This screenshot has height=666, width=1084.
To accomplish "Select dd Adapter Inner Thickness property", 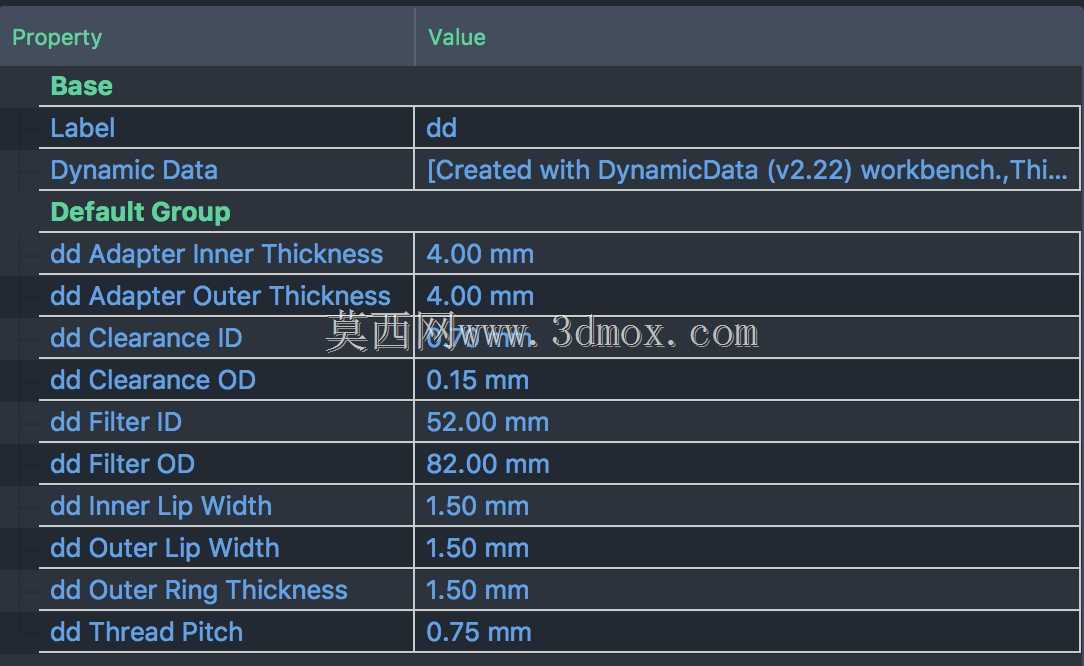I will click(216, 254).
